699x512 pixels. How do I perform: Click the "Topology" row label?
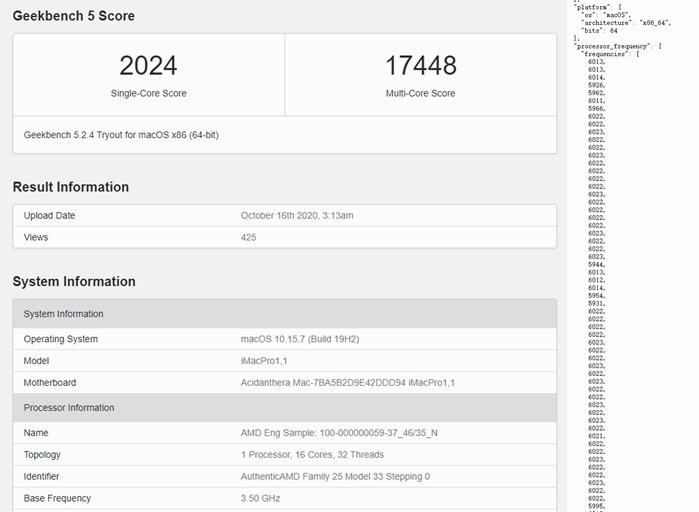click(42, 455)
